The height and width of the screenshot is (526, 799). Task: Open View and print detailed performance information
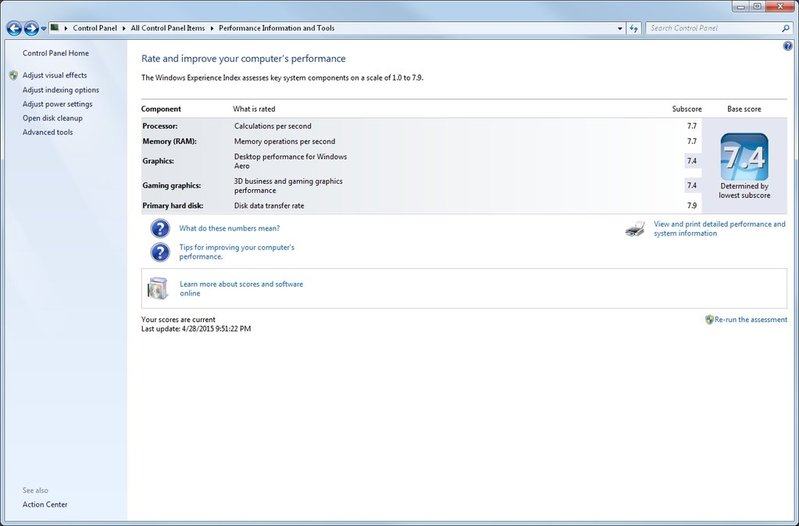coord(720,228)
